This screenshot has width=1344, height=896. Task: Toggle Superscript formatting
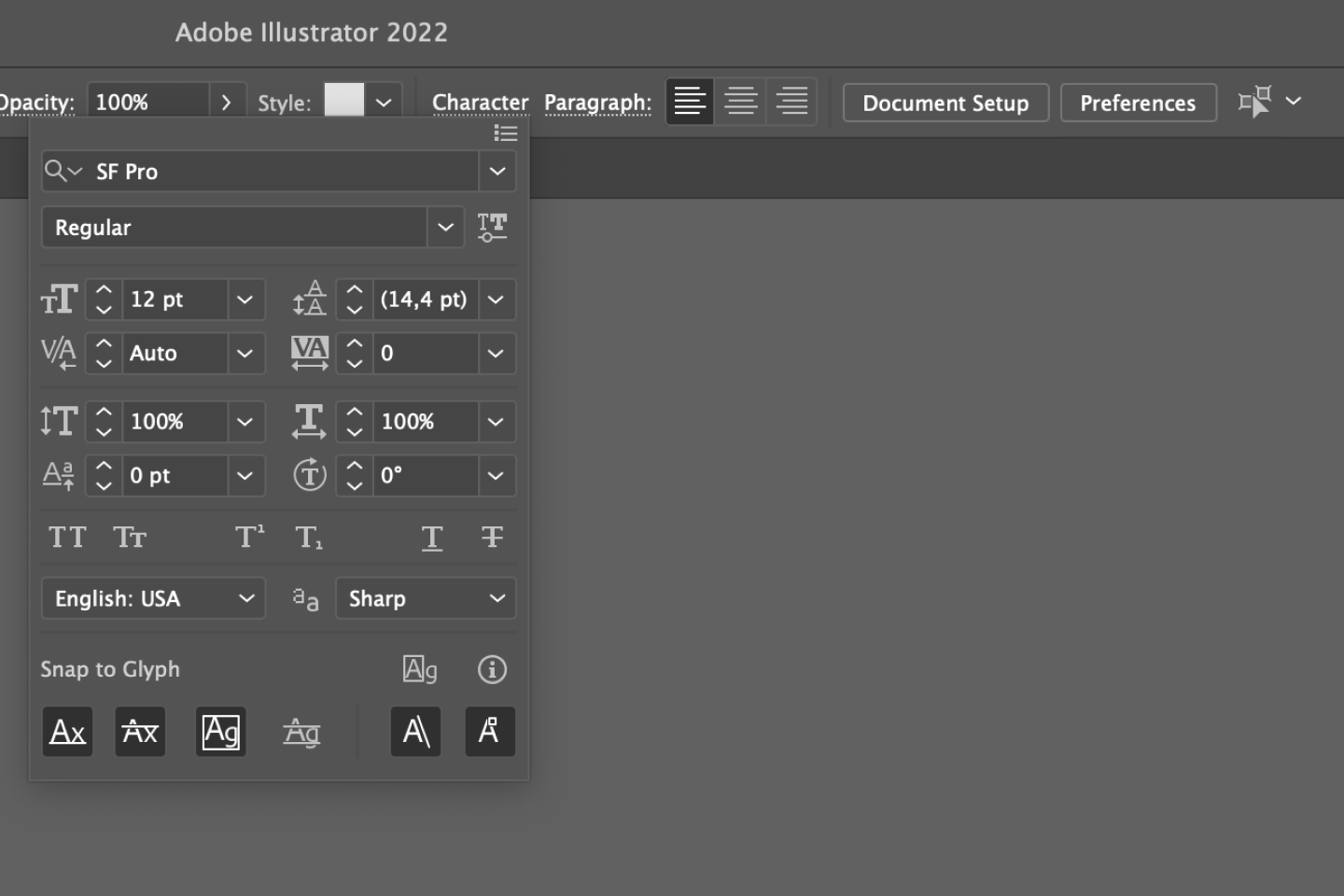(x=249, y=536)
